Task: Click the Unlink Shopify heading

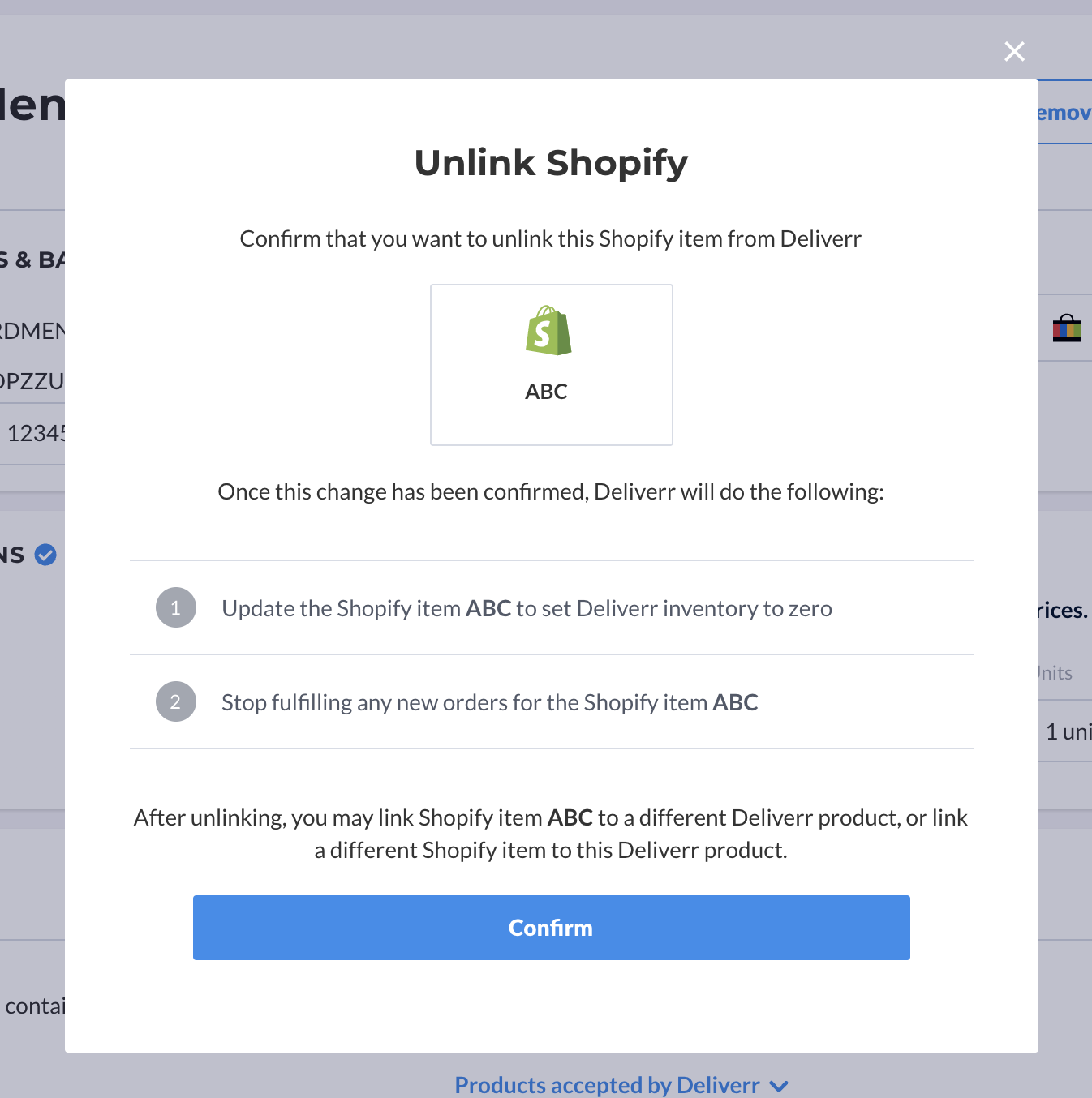Action: tap(551, 163)
